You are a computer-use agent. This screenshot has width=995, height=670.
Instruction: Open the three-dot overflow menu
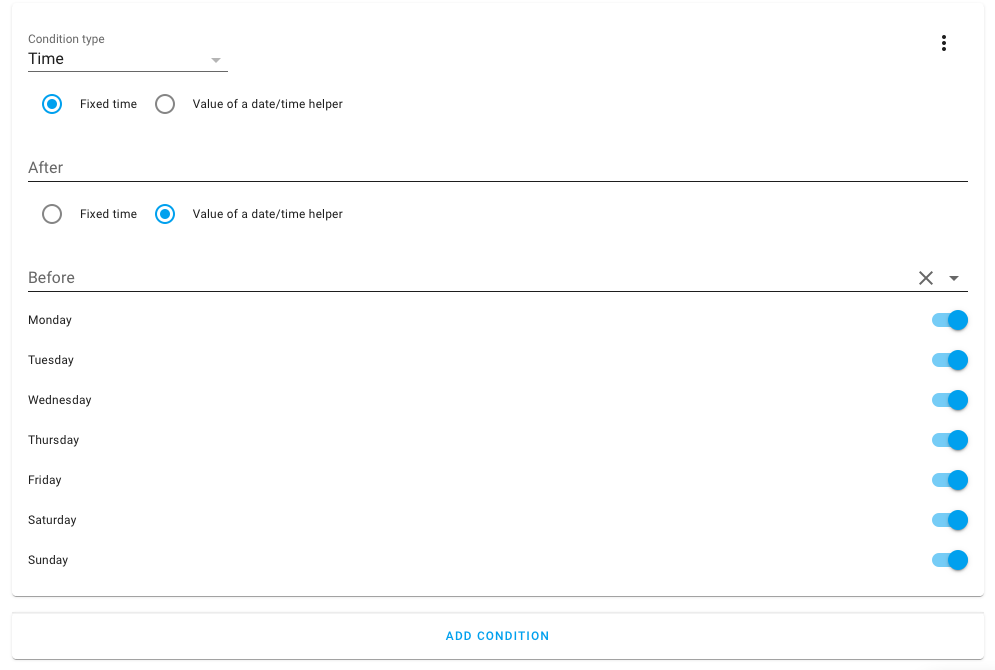click(943, 43)
